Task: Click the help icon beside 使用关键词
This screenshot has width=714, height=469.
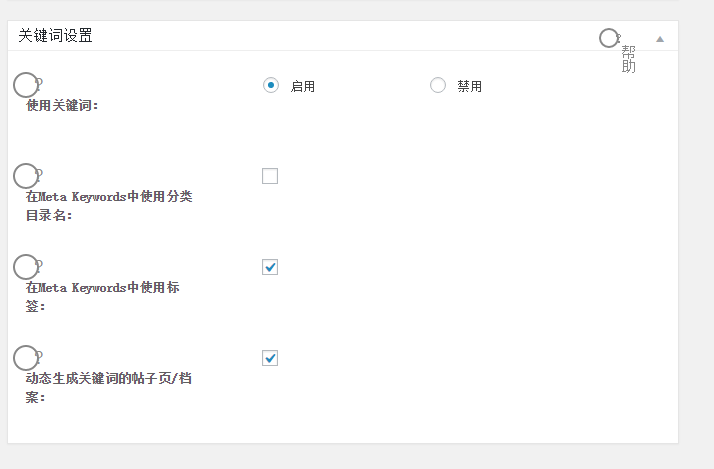Action: point(26,85)
